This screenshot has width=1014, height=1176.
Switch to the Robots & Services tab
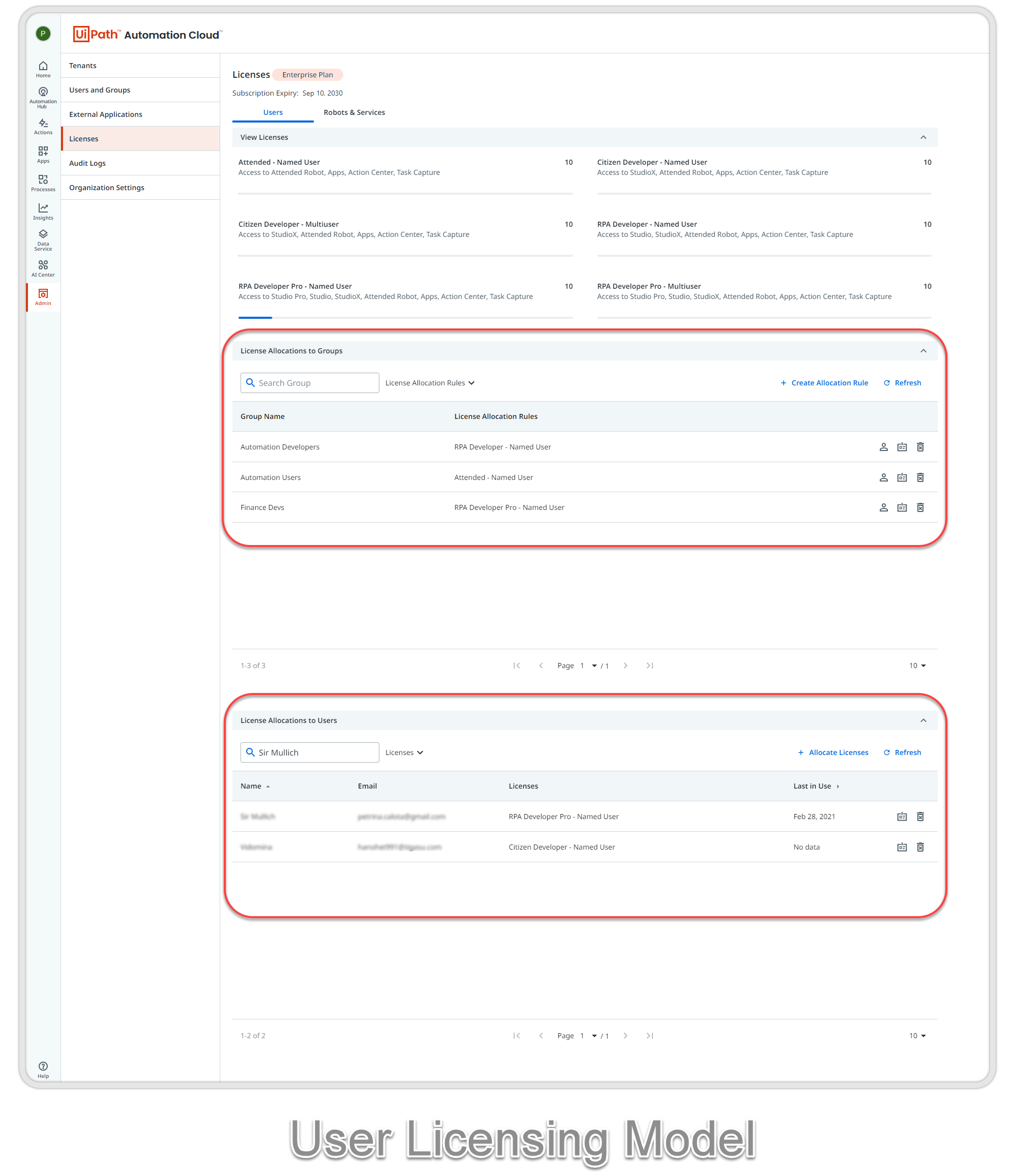coord(354,112)
